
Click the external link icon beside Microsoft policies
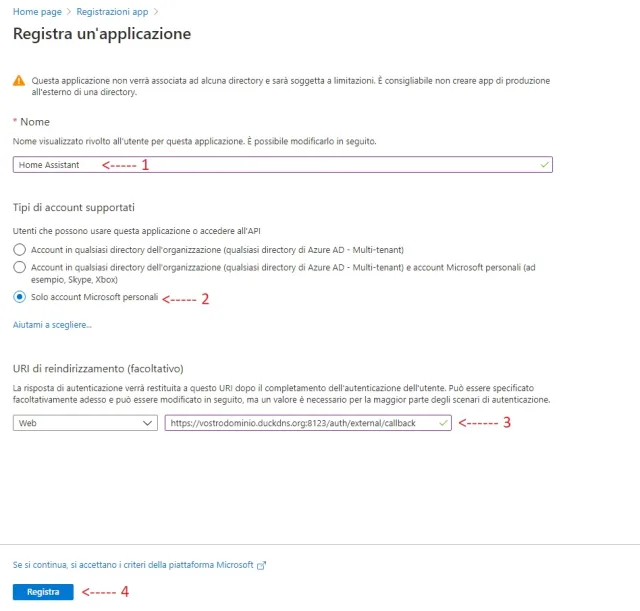pyautogui.click(x=262, y=565)
